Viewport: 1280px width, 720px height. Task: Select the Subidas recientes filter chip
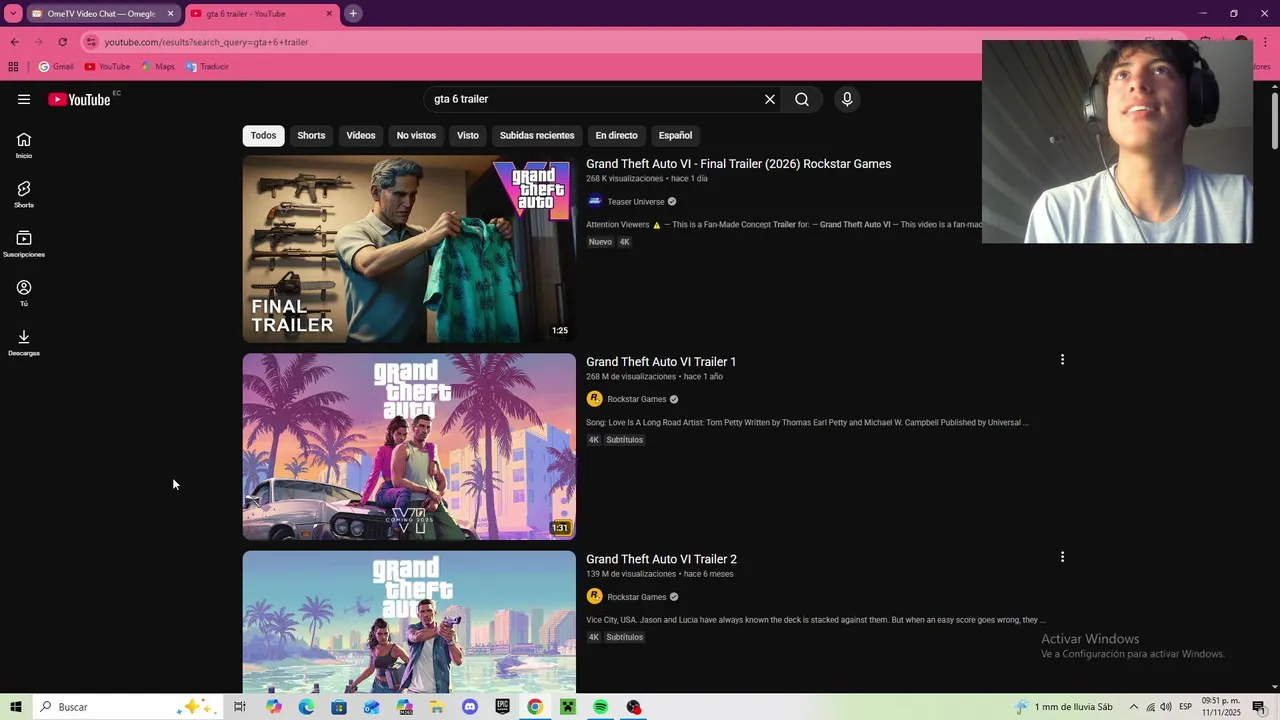[x=537, y=135]
